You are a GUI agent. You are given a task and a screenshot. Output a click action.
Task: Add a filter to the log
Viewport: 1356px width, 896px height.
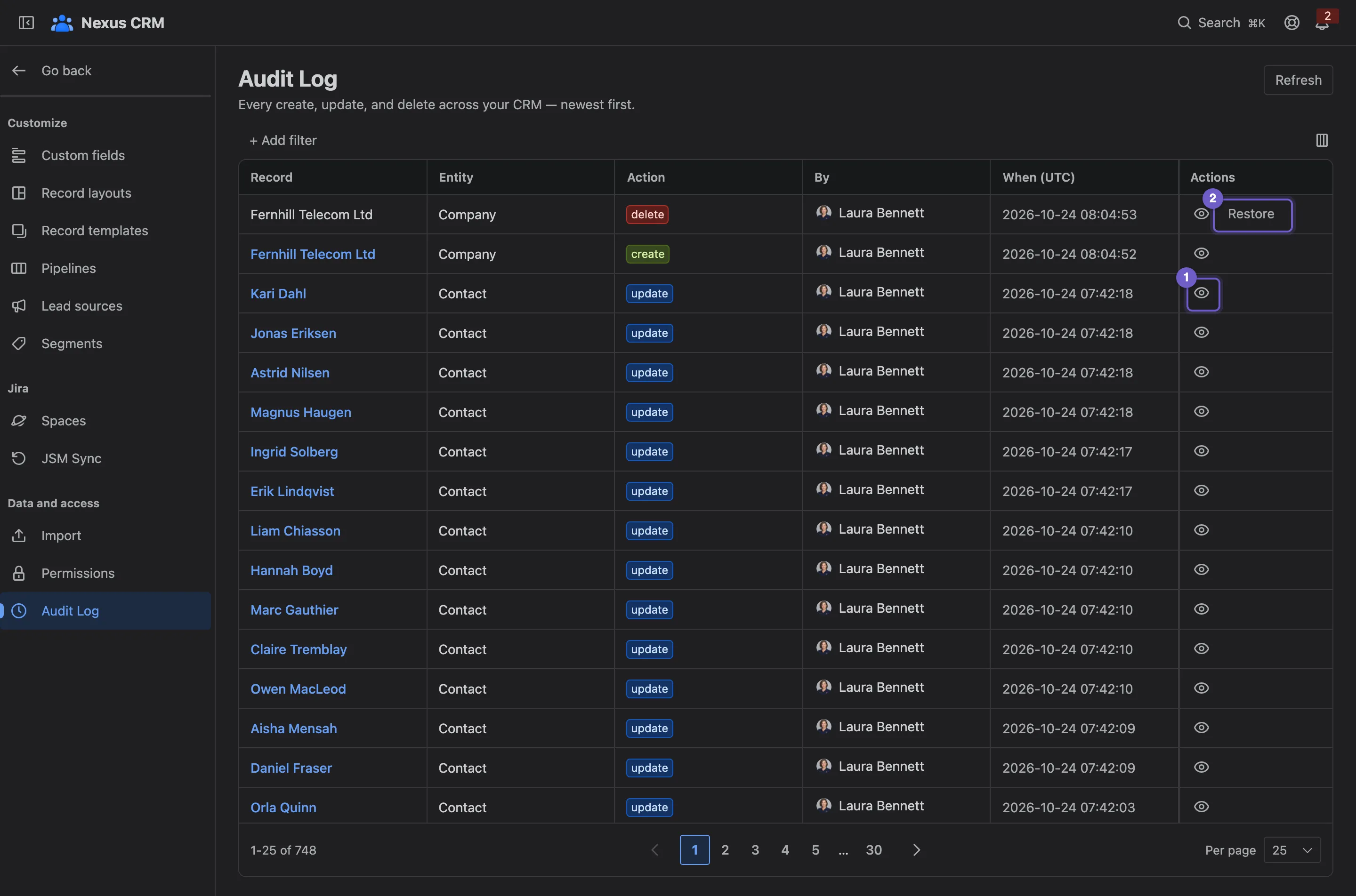coord(283,141)
